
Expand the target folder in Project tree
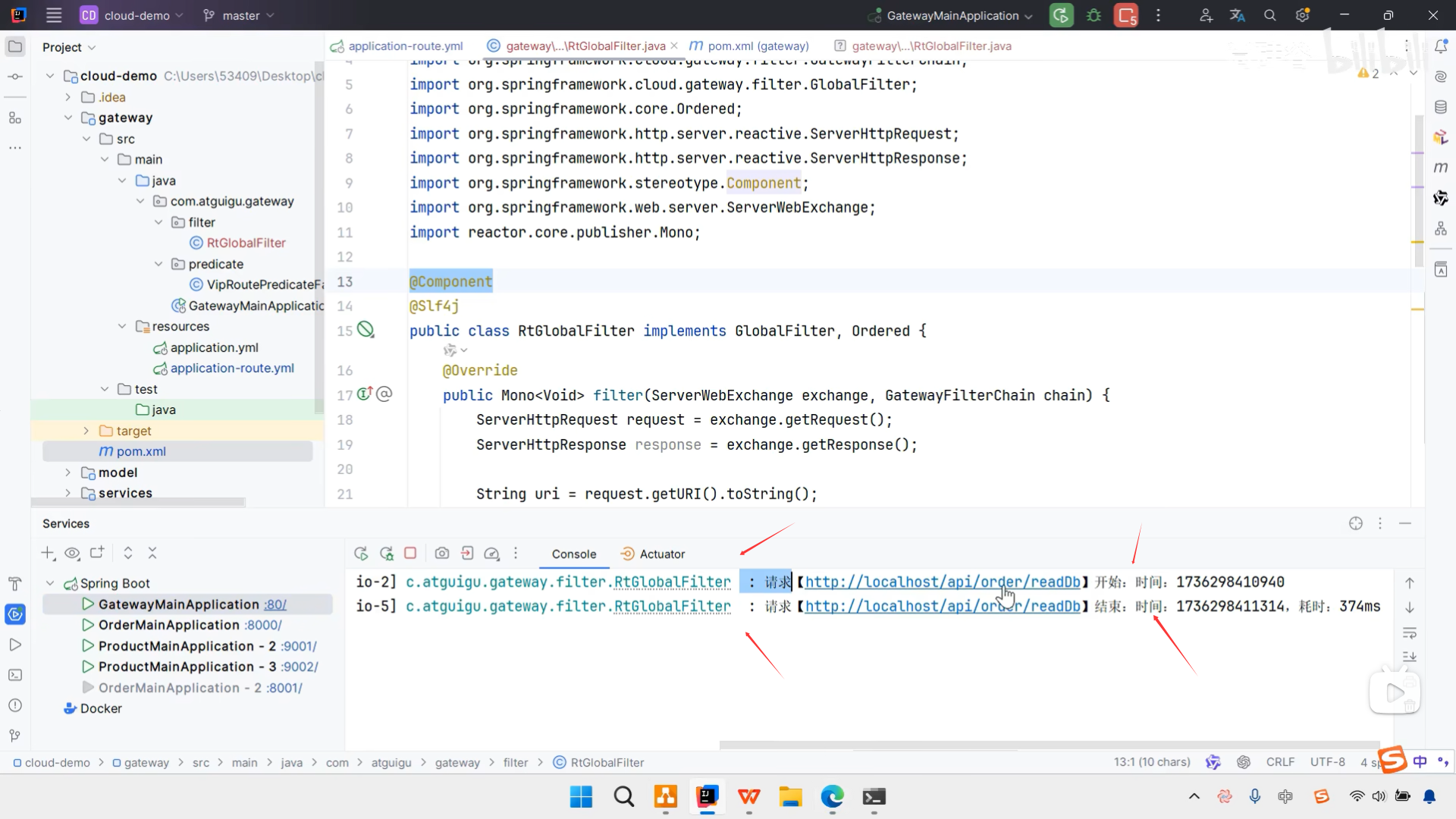click(86, 431)
